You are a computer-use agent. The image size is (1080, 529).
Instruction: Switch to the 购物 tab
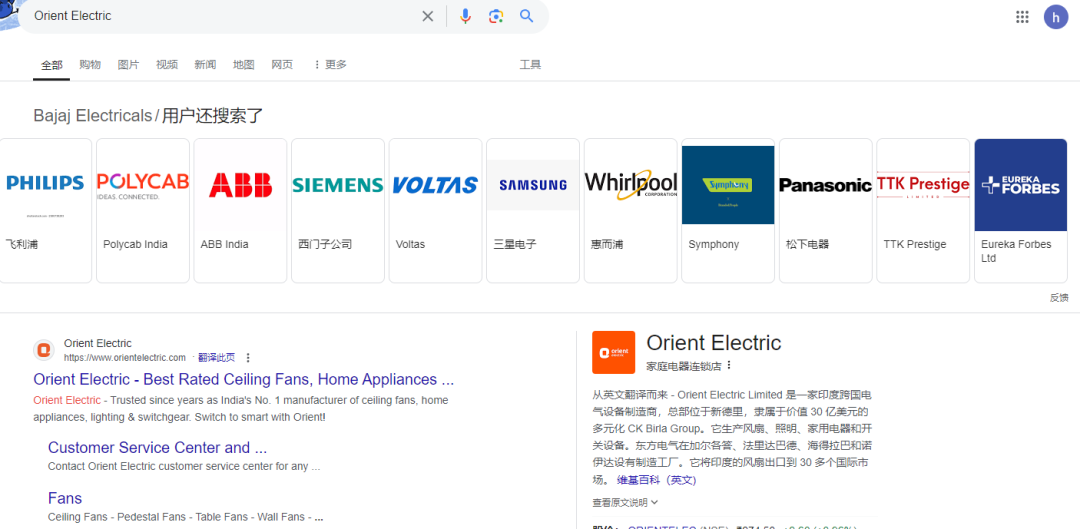pos(90,65)
